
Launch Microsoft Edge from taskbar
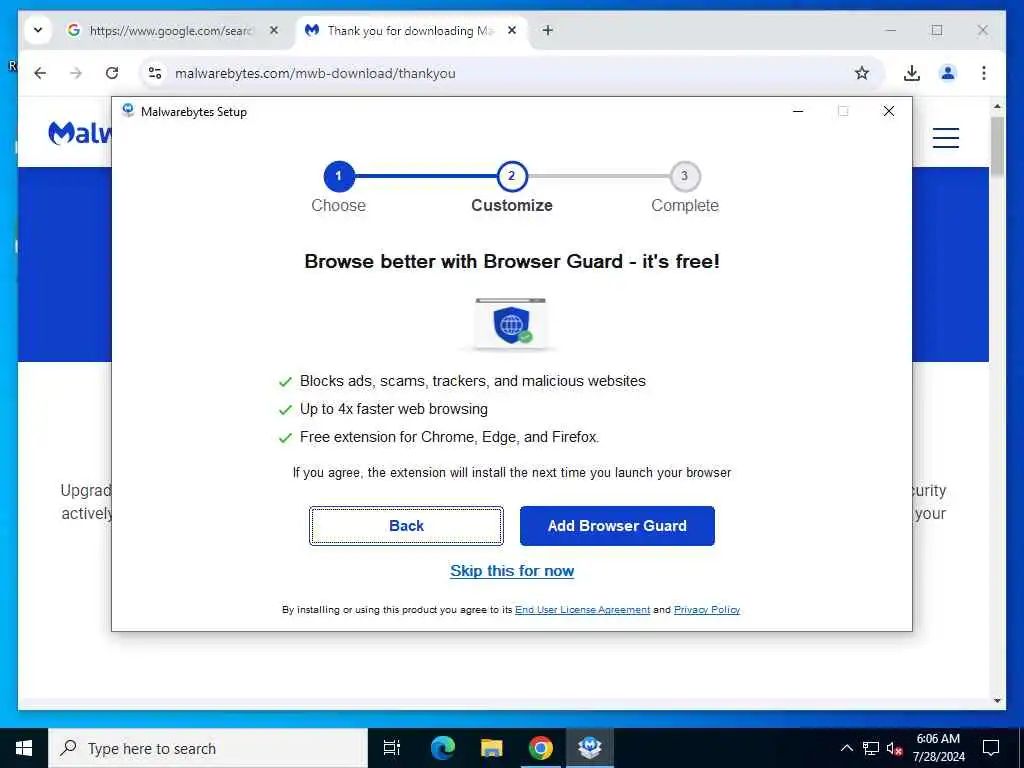coord(443,748)
